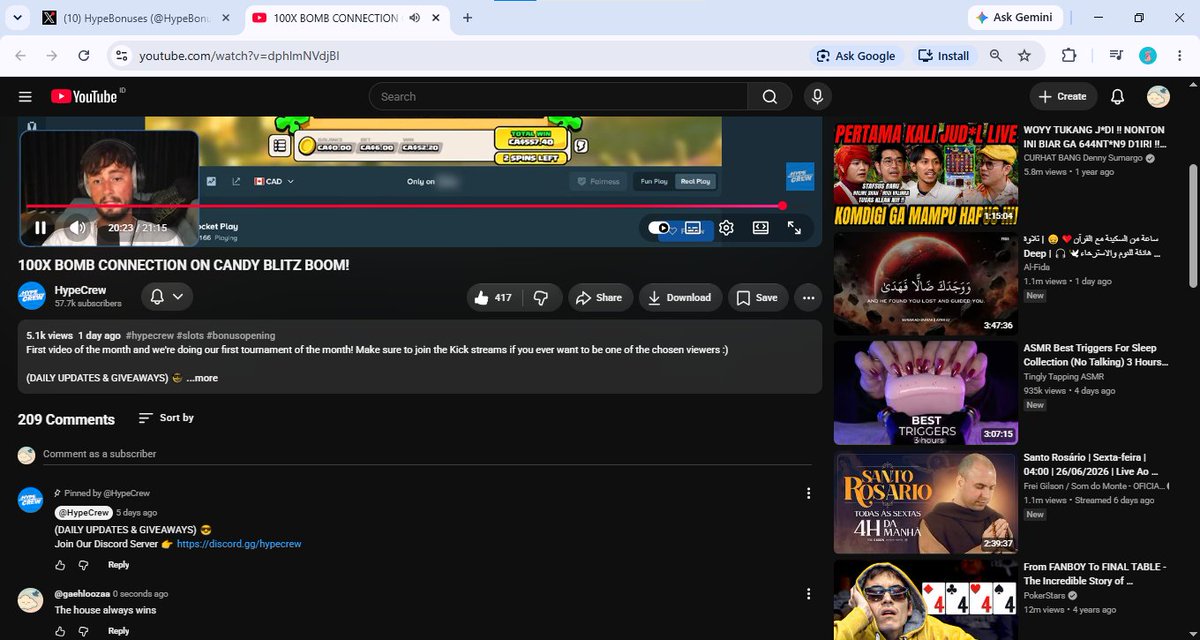
Task: Start voice search with the microphone
Action: pyautogui.click(x=817, y=96)
